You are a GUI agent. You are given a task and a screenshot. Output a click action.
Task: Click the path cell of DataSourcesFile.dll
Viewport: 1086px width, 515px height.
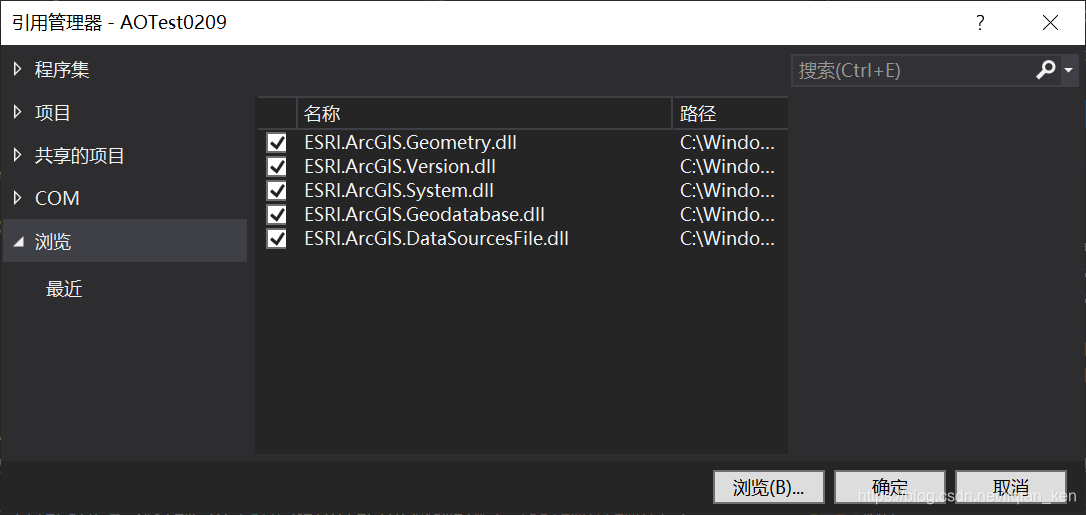[727, 239]
